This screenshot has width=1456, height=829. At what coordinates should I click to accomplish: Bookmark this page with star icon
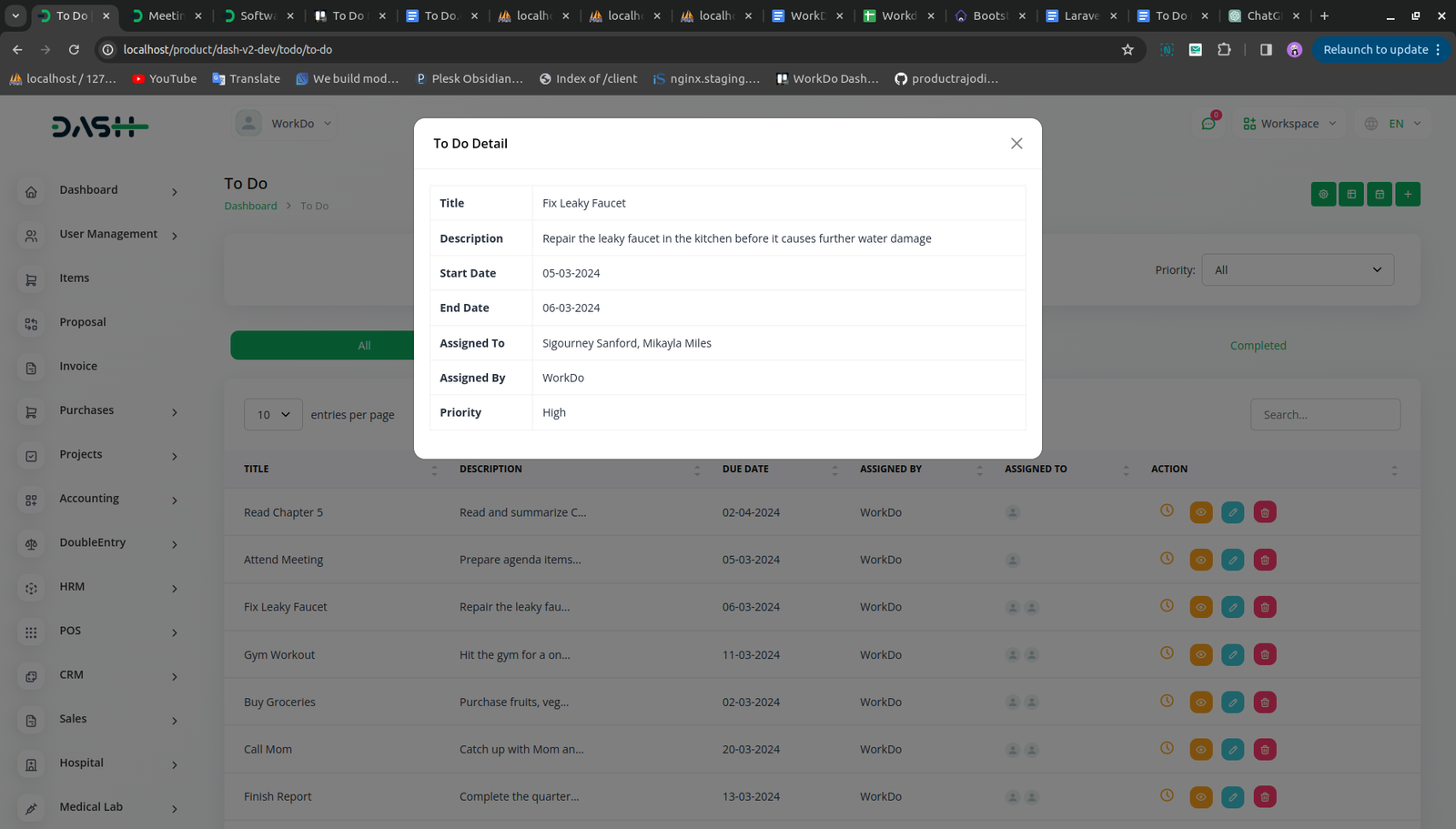tap(1127, 50)
